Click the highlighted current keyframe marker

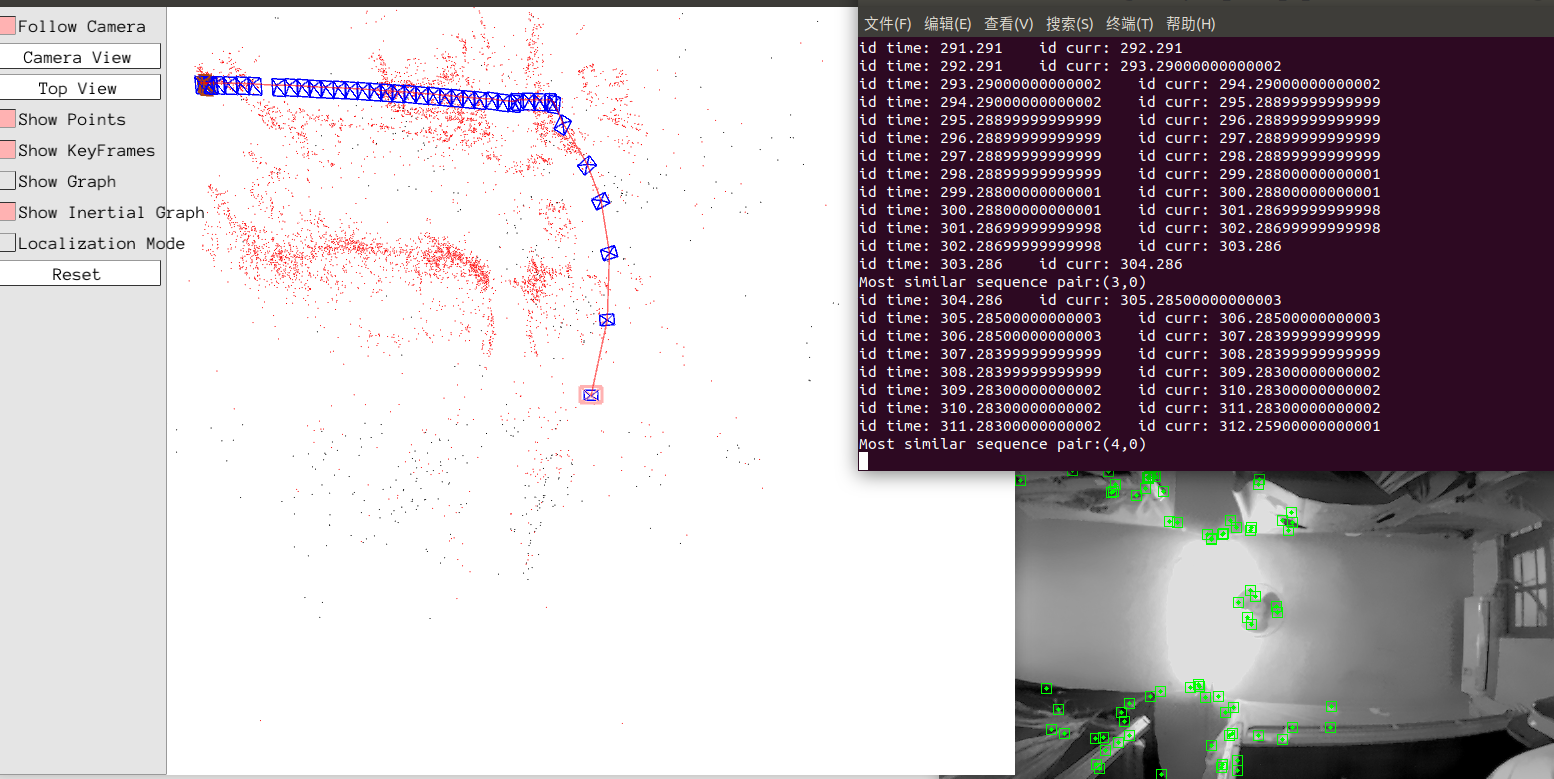pyautogui.click(x=590, y=394)
